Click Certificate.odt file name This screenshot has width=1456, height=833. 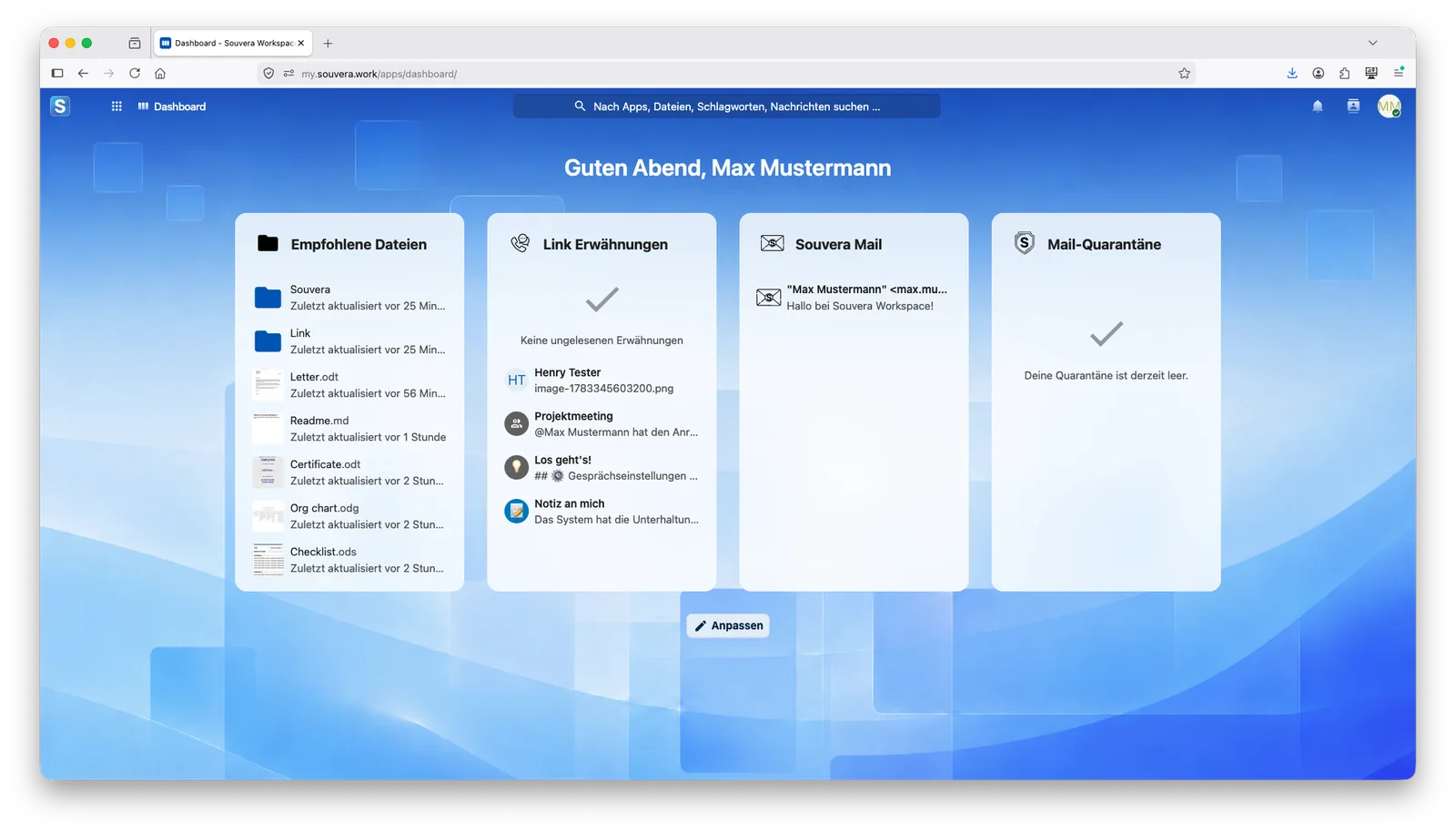click(x=325, y=464)
